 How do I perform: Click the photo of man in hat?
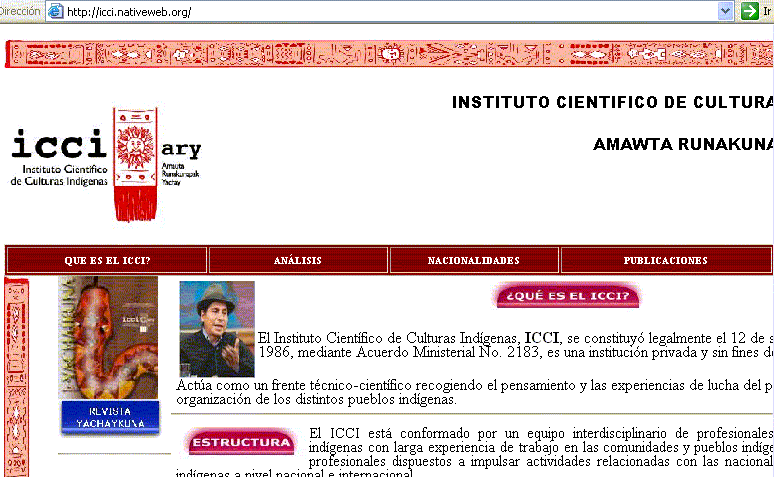[x=217, y=329]
